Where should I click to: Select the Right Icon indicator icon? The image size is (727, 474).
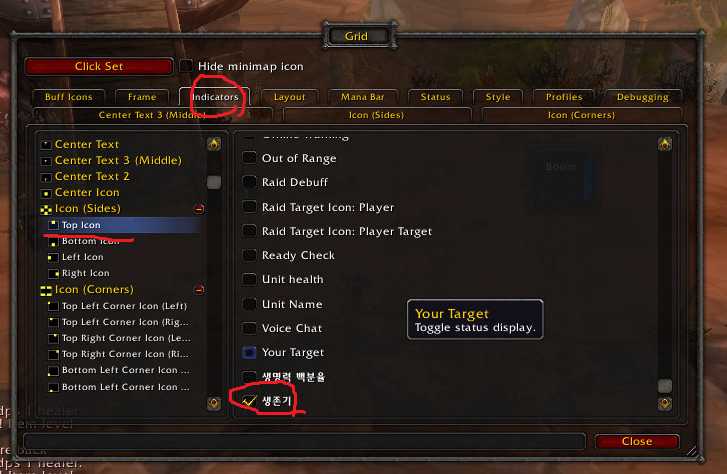tap(53, 274)
